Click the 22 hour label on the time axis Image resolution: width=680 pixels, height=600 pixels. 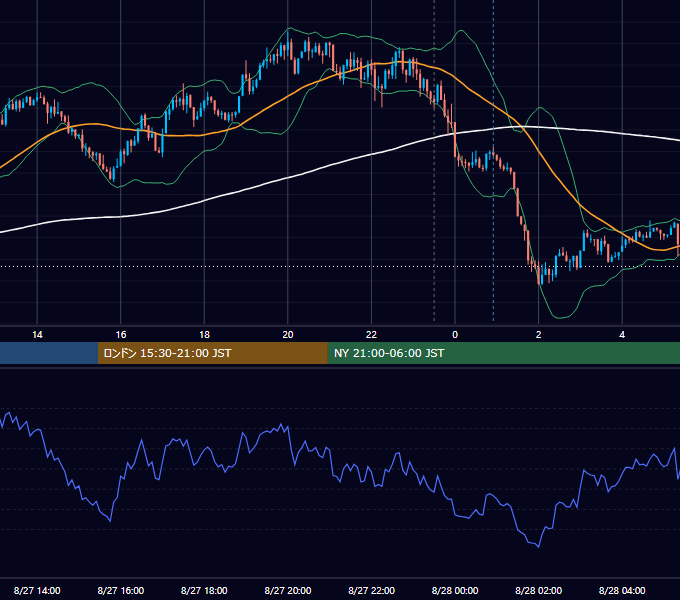371,335
